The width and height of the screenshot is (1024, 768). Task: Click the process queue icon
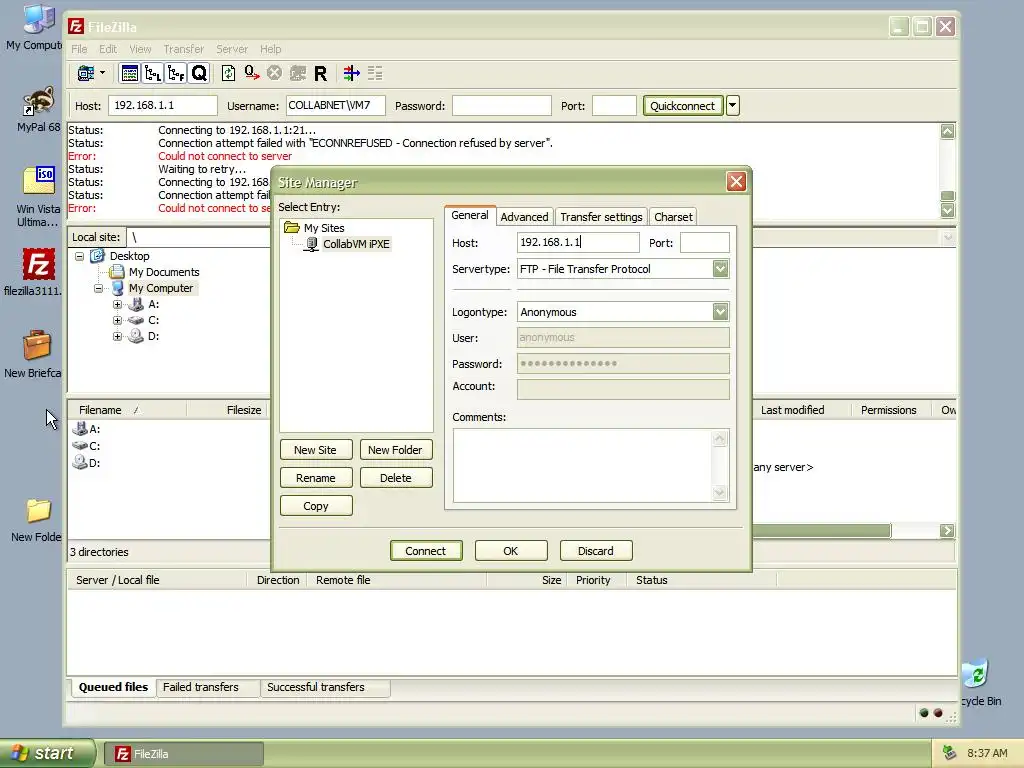click(x=251, y=73)
